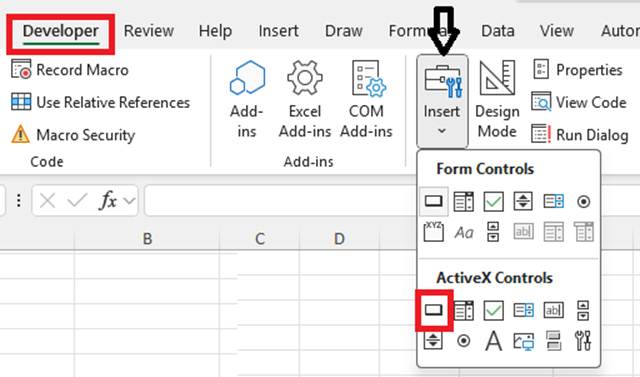Open the Help tab
The width and height of the screenshot is (640, 377).
pos(215,31)
